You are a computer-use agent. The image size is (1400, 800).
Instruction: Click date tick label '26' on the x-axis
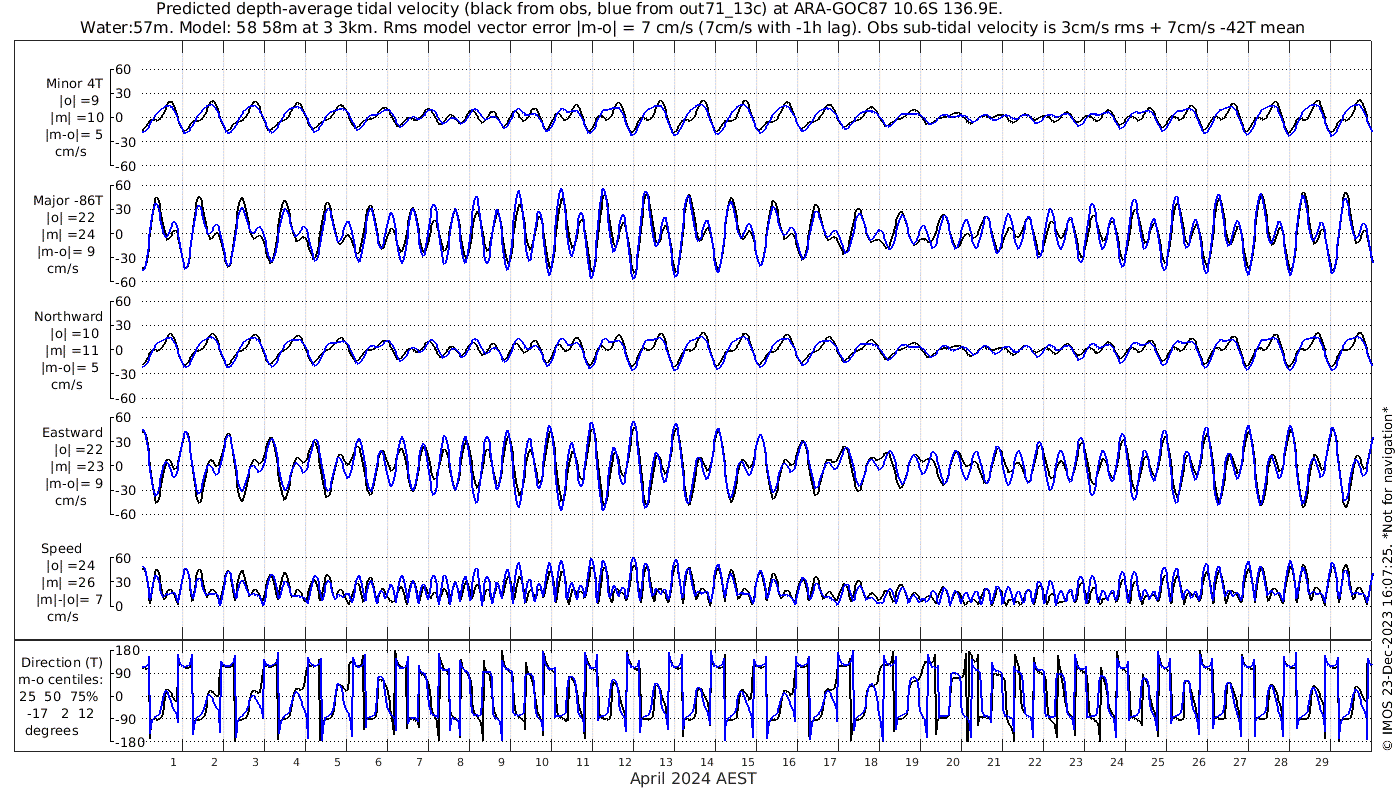pyautogui.click(x=1198, y=762)
